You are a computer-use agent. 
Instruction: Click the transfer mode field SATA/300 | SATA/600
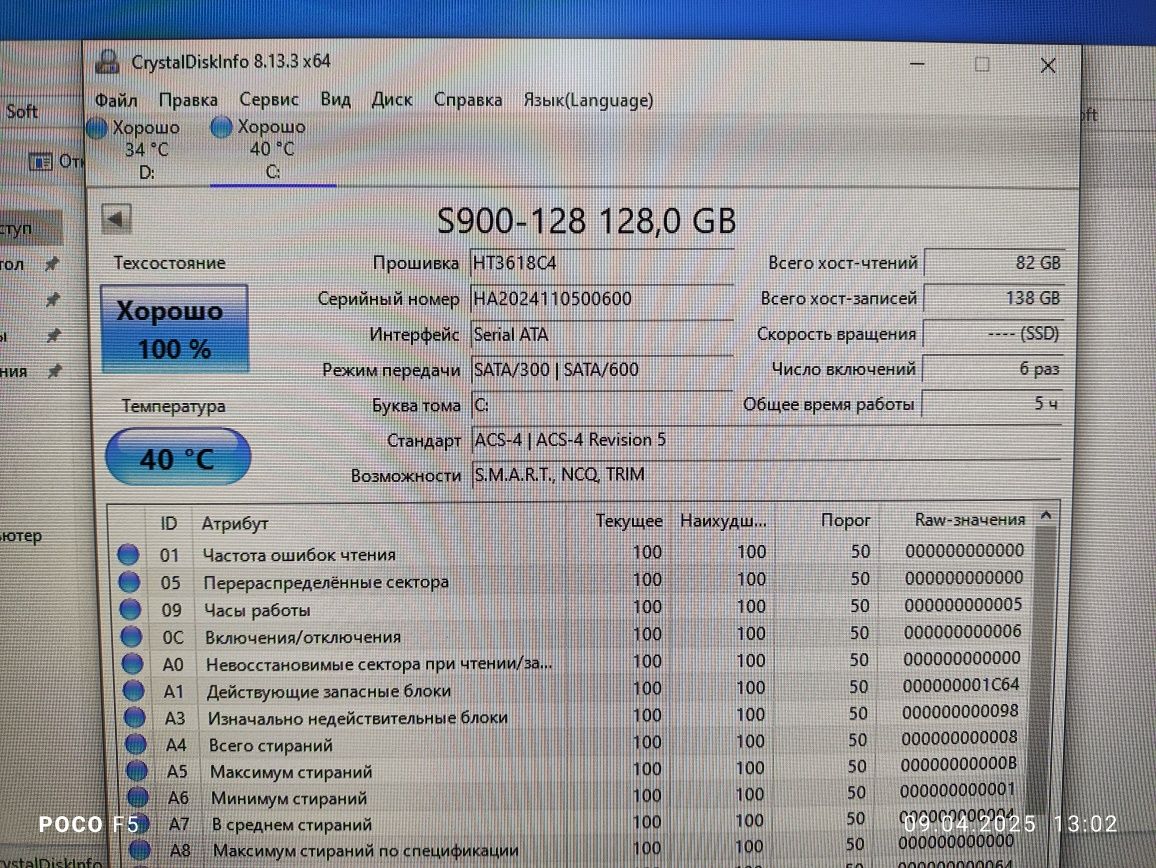(602, 369)
